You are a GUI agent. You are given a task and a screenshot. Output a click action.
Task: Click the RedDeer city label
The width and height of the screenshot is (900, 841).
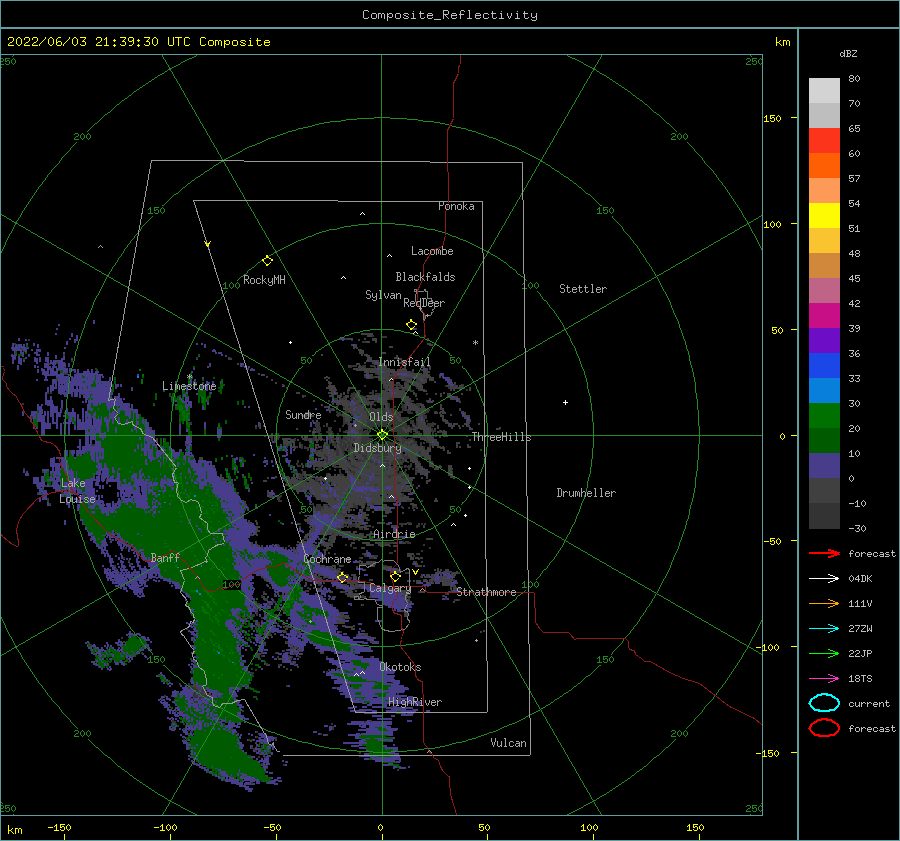click(424, 303)
